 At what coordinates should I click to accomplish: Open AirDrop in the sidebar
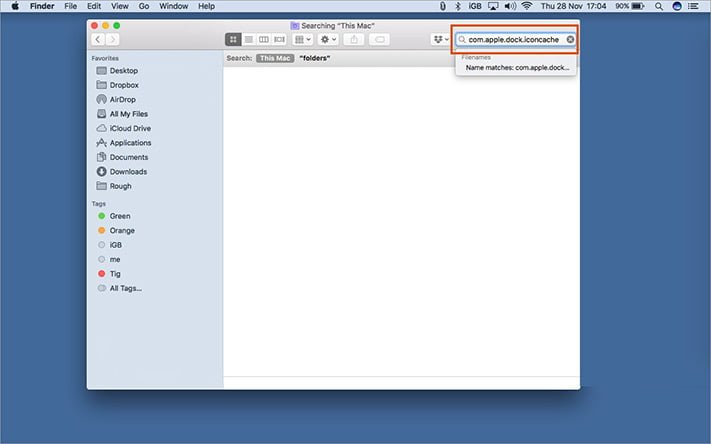pos(116,99)
